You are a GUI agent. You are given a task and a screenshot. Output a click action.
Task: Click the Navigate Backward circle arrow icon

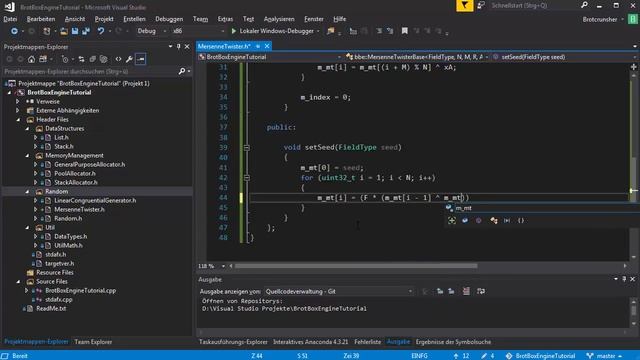pyautogui.click(x=14, y=31)
